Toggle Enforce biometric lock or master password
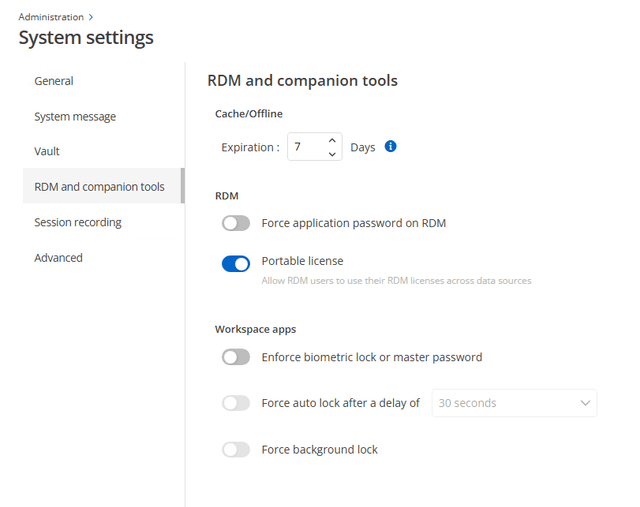Screen dimensions: 640x507 pyautogui.click(x=236, y=357)
